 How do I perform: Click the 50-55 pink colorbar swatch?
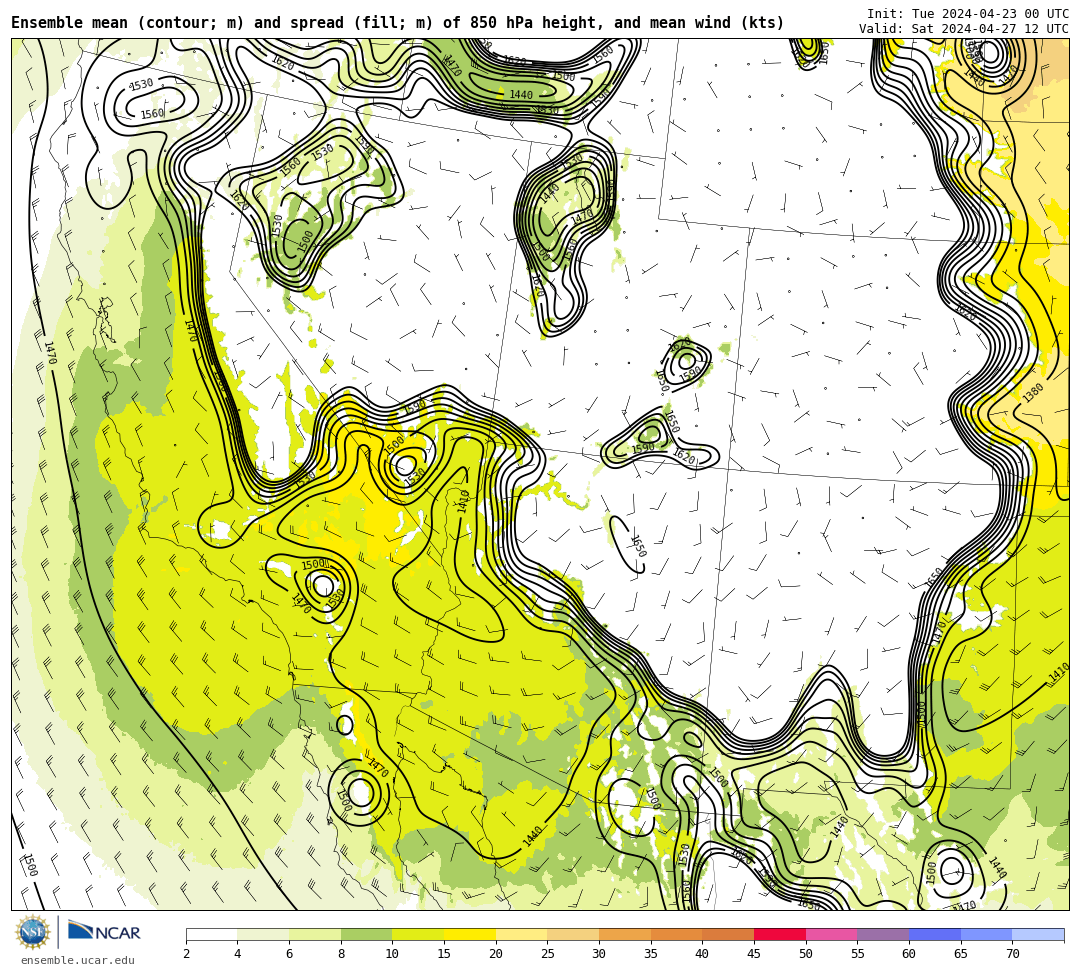point(831,934)
